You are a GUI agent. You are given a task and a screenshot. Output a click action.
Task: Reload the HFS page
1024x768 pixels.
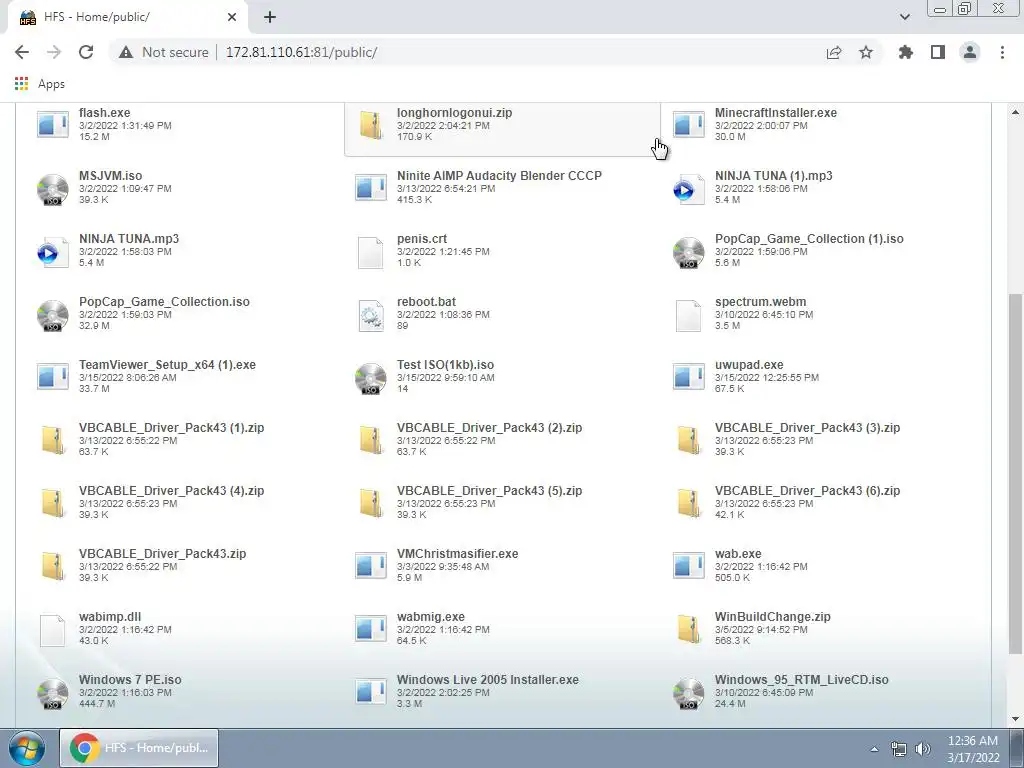(x=86, y=52)
